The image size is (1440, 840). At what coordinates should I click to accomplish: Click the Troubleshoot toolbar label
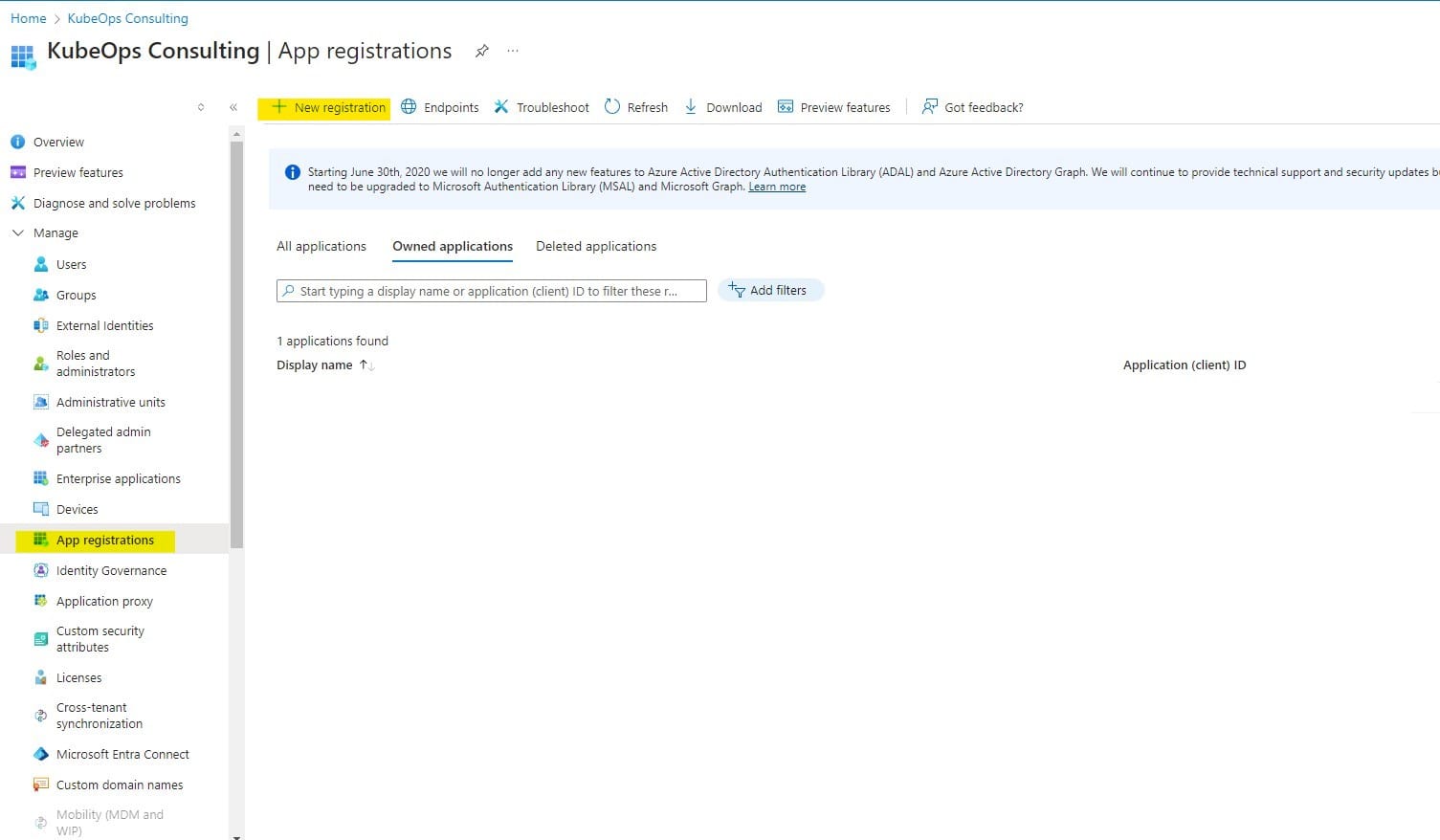pos(553,107)
